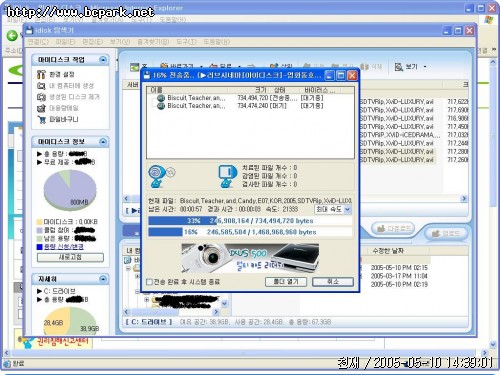Viewport: 500px width, 375px height.
Task: Click the horizontal scrollbar under the local folder tree
Action: click(172, 312)
